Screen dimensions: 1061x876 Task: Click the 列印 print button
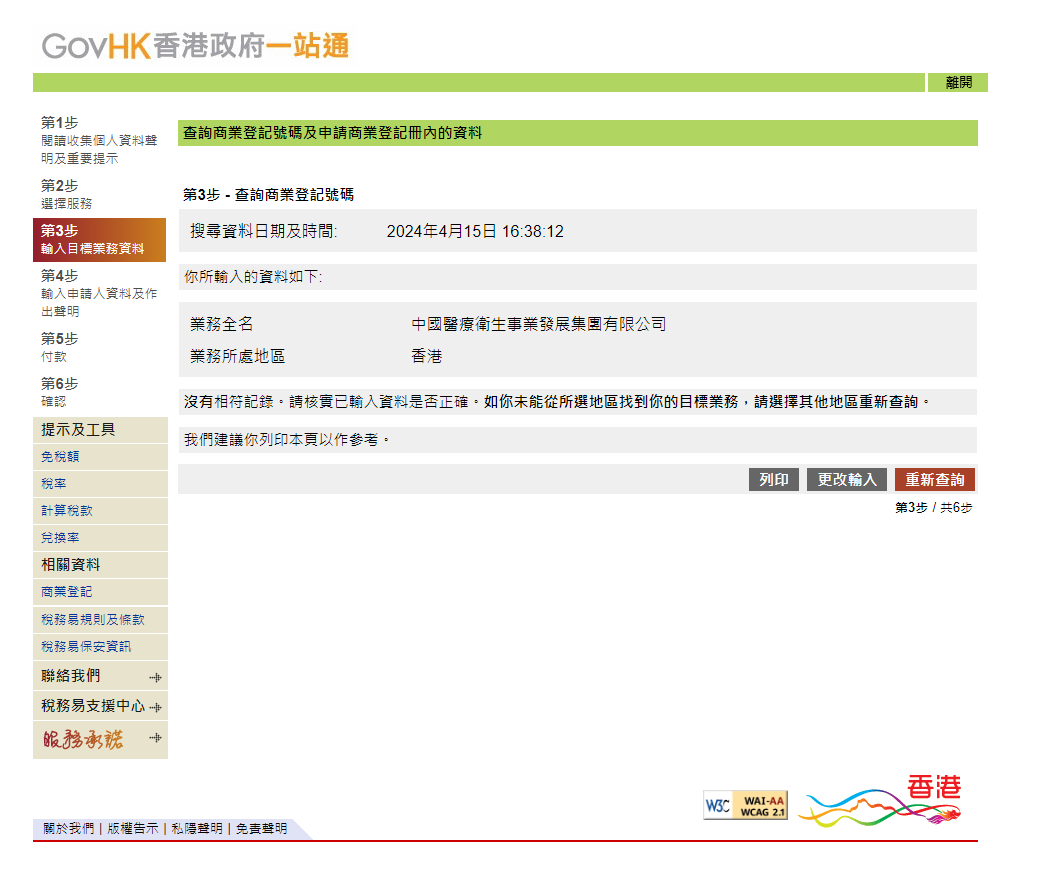point(774,480)
